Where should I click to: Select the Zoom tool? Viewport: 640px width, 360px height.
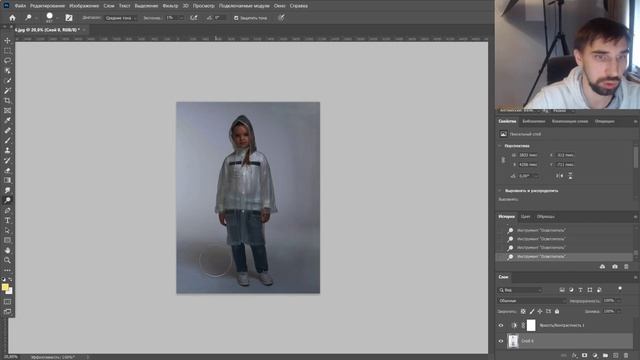(7, 260)
